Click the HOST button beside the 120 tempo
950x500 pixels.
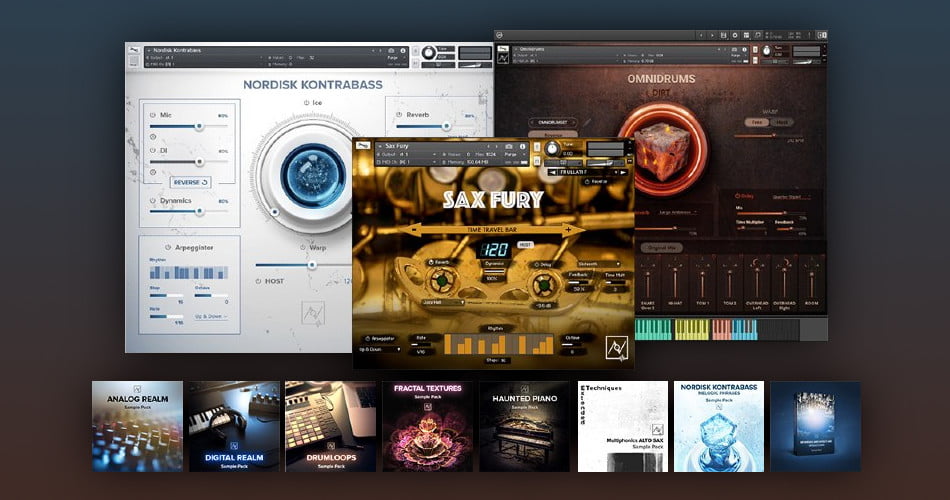525,244
